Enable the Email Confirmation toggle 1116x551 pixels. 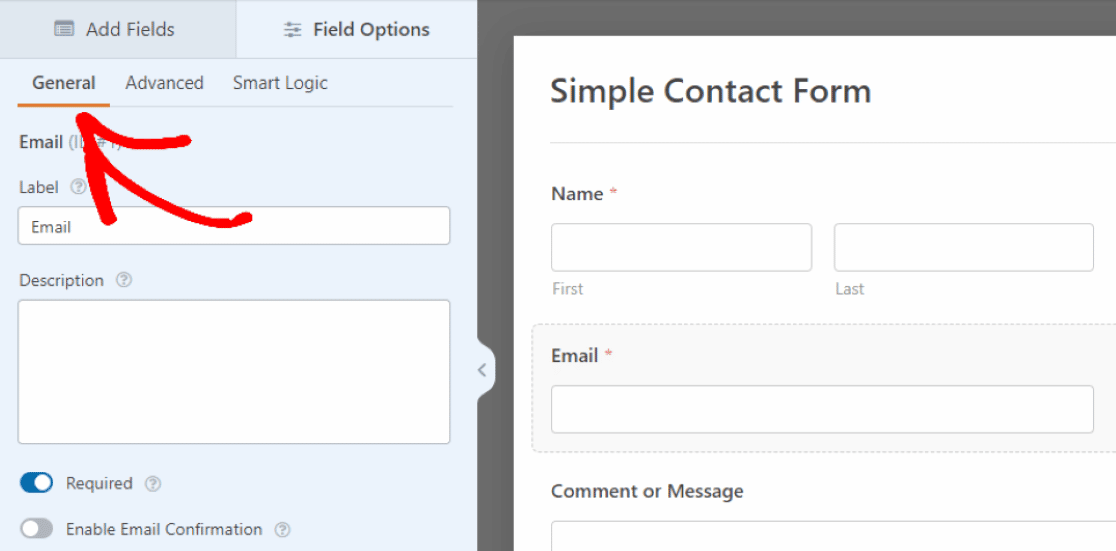(x=37, y=529)
